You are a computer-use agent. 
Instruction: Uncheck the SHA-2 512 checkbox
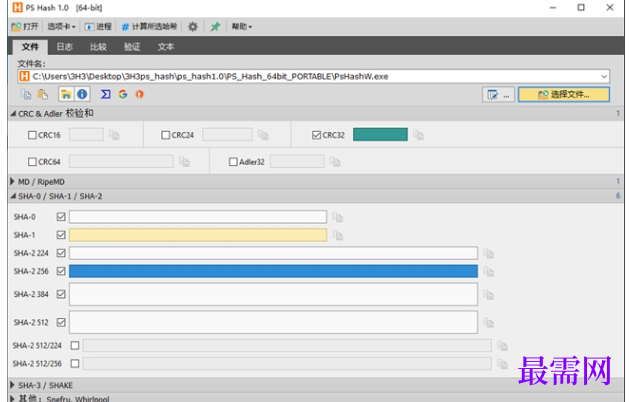61,322
